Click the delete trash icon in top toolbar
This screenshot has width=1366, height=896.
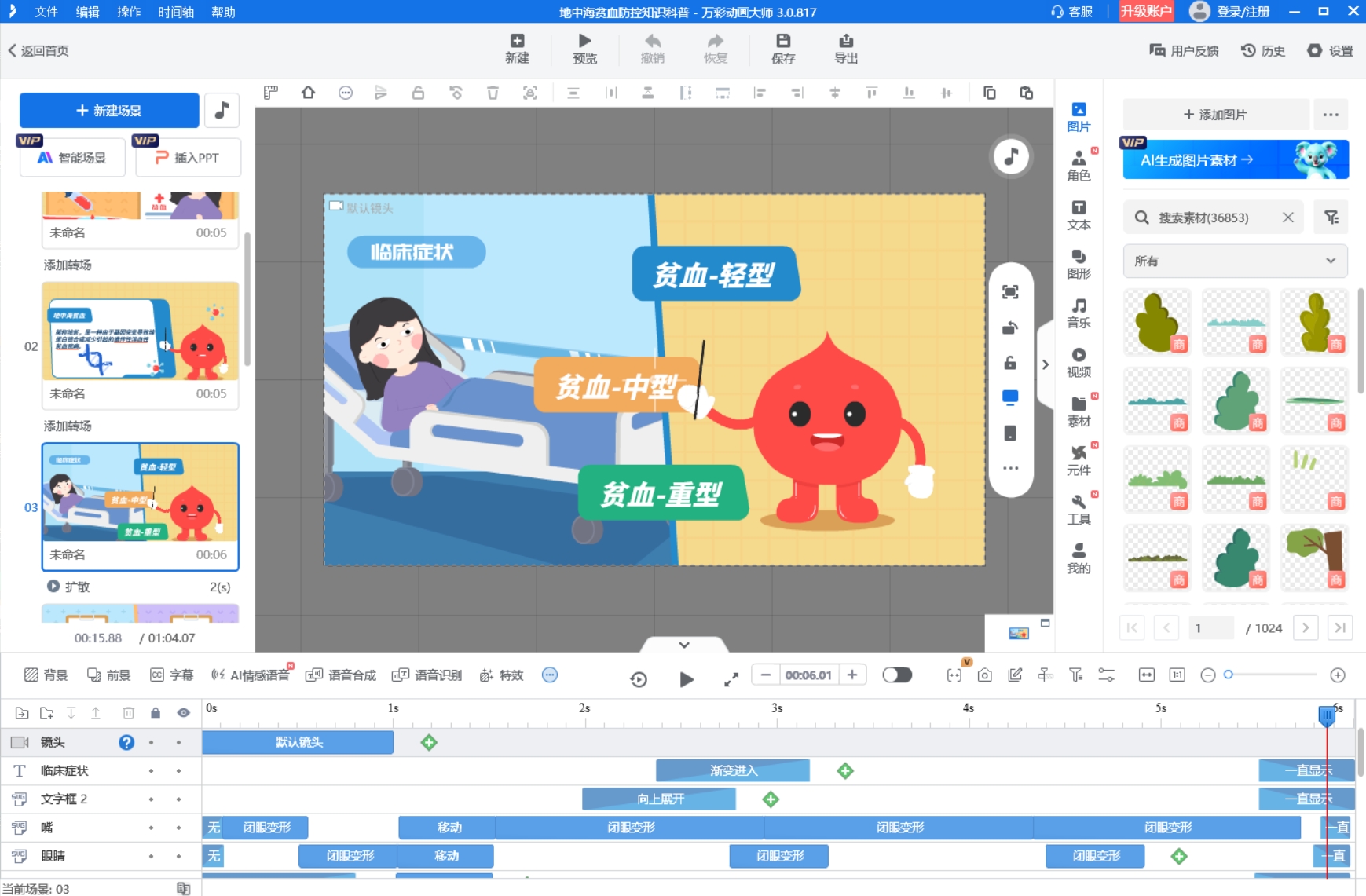coord(493,93)
